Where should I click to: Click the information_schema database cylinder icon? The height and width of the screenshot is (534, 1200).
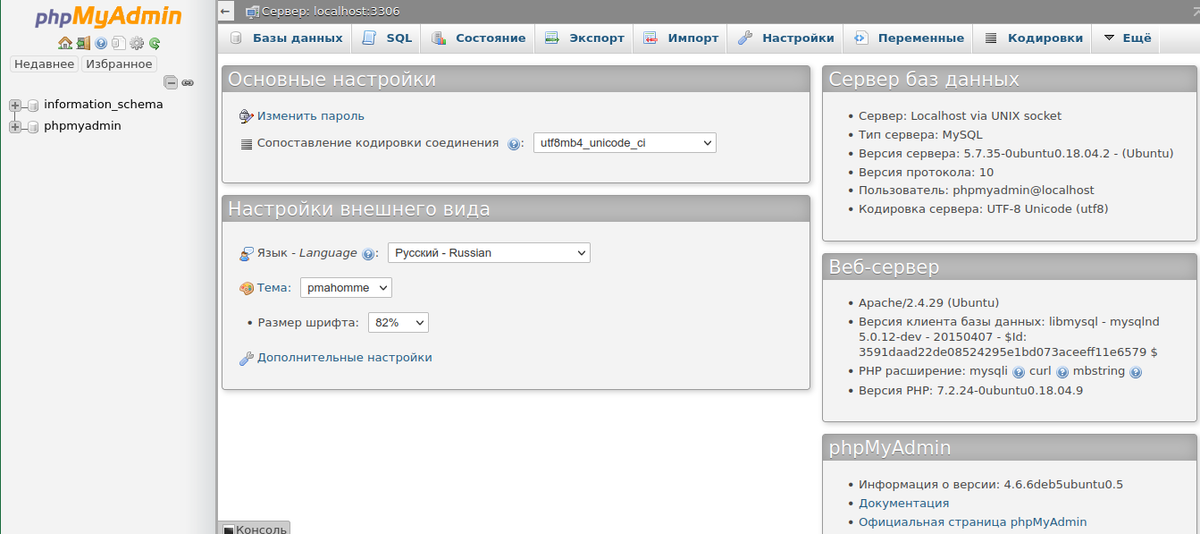tap(33, 105)
